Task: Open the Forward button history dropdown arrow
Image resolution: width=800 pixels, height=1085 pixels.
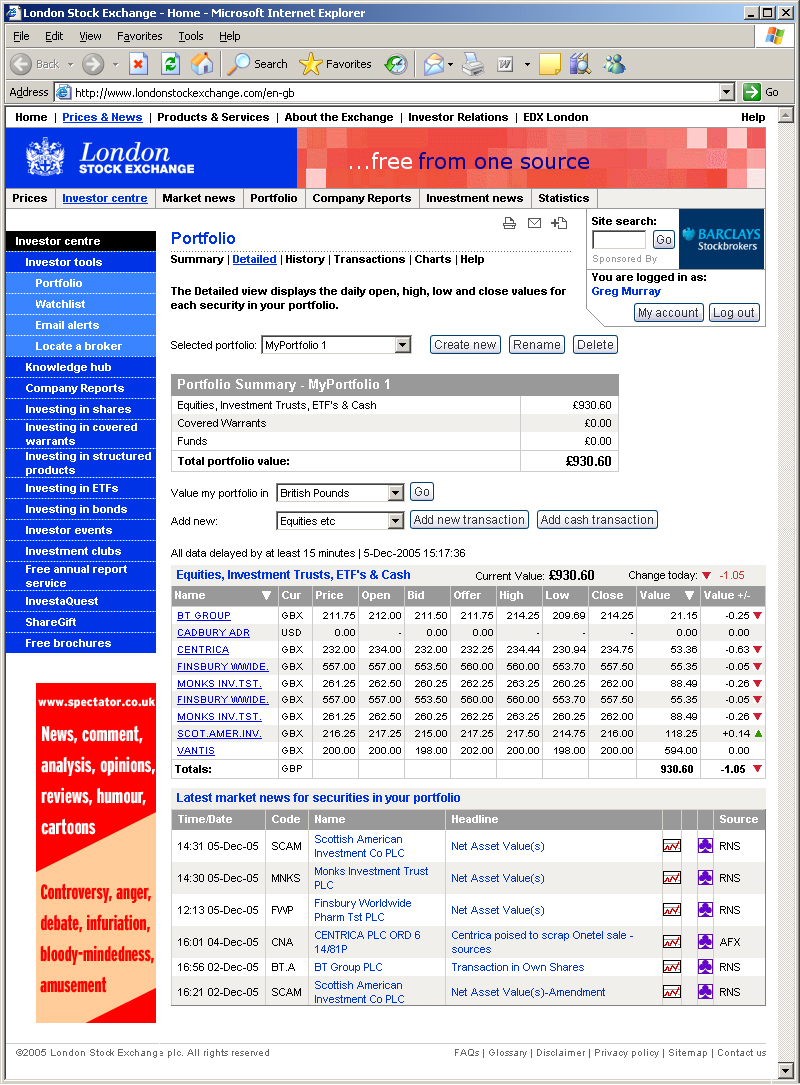Action: [116, 64]
